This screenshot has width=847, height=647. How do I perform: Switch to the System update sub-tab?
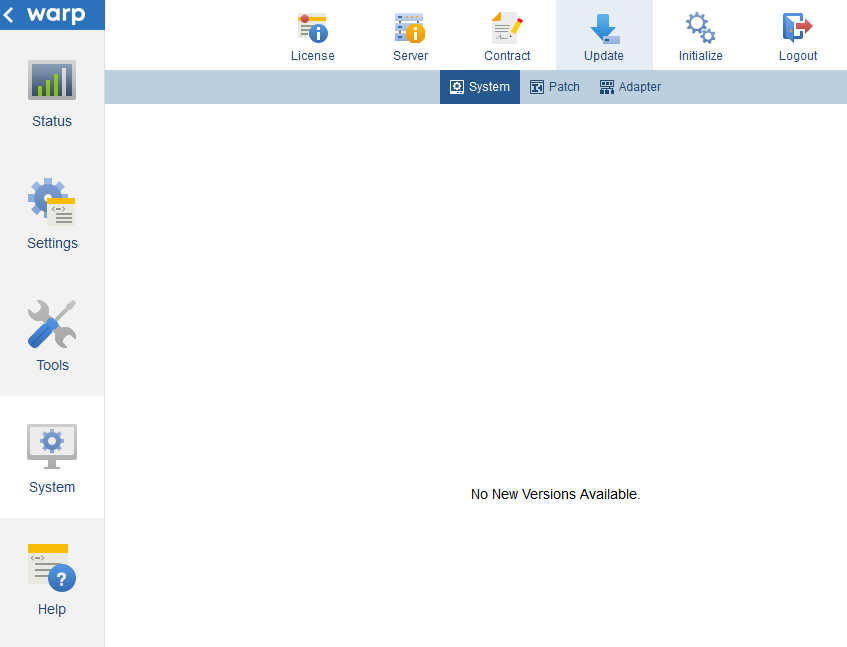coord(480,87)
